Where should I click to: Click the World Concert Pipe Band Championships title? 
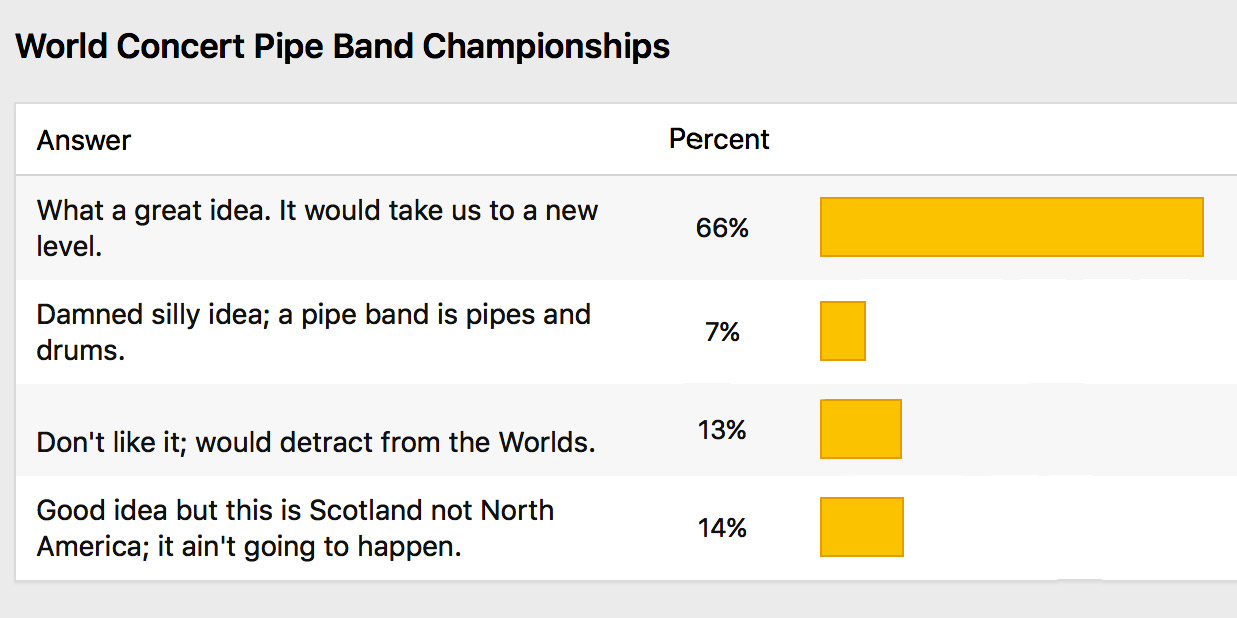click(343, 47)
